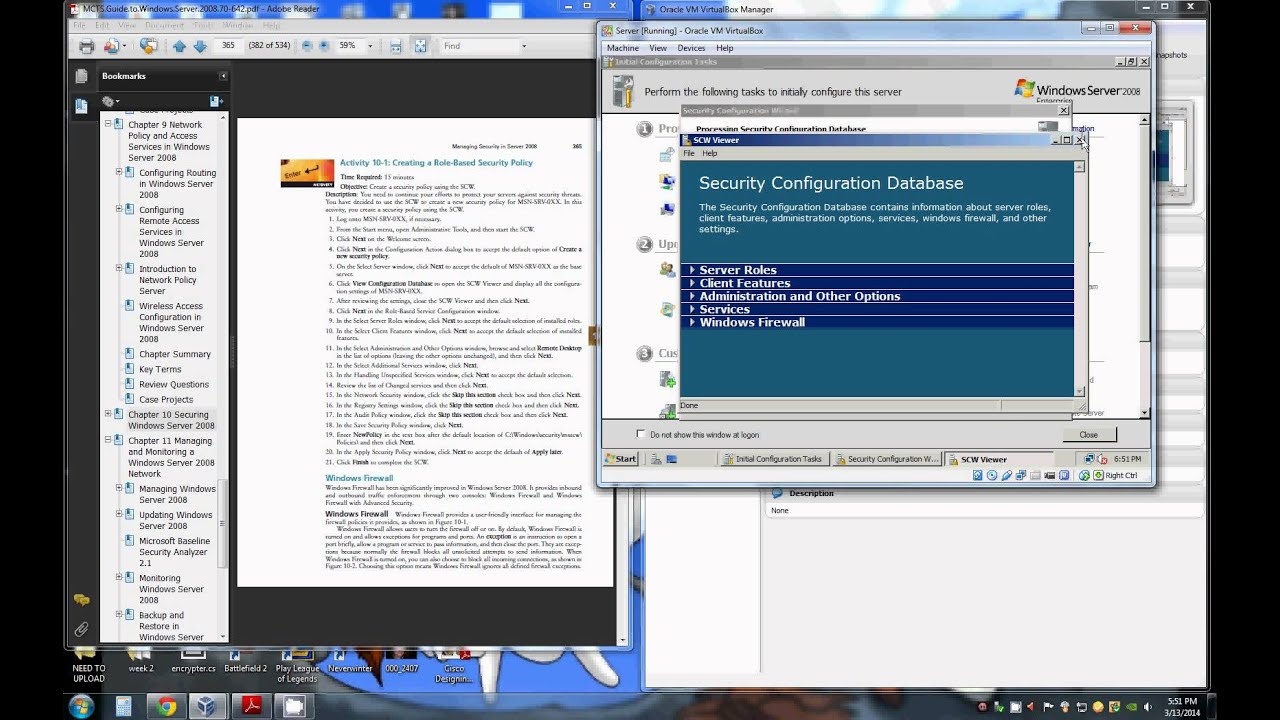Click the fit one full page icon
The image size is (1280, 720).
click(420, 46)
